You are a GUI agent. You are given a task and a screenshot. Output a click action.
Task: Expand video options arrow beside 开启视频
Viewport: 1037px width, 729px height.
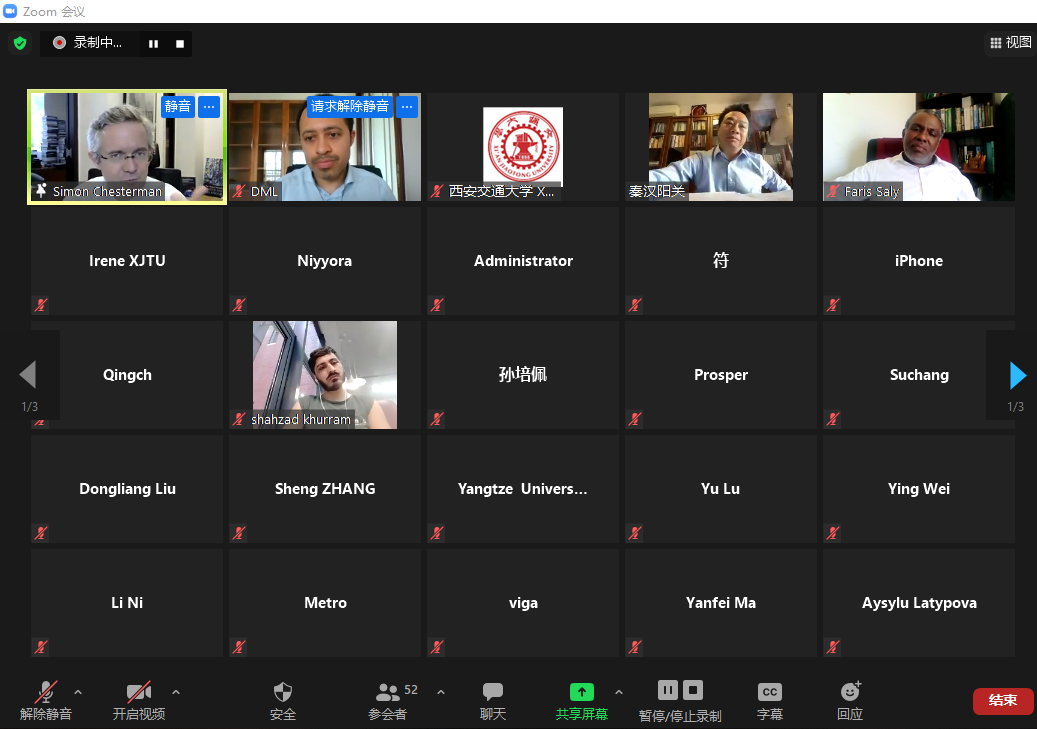(176, 692)
